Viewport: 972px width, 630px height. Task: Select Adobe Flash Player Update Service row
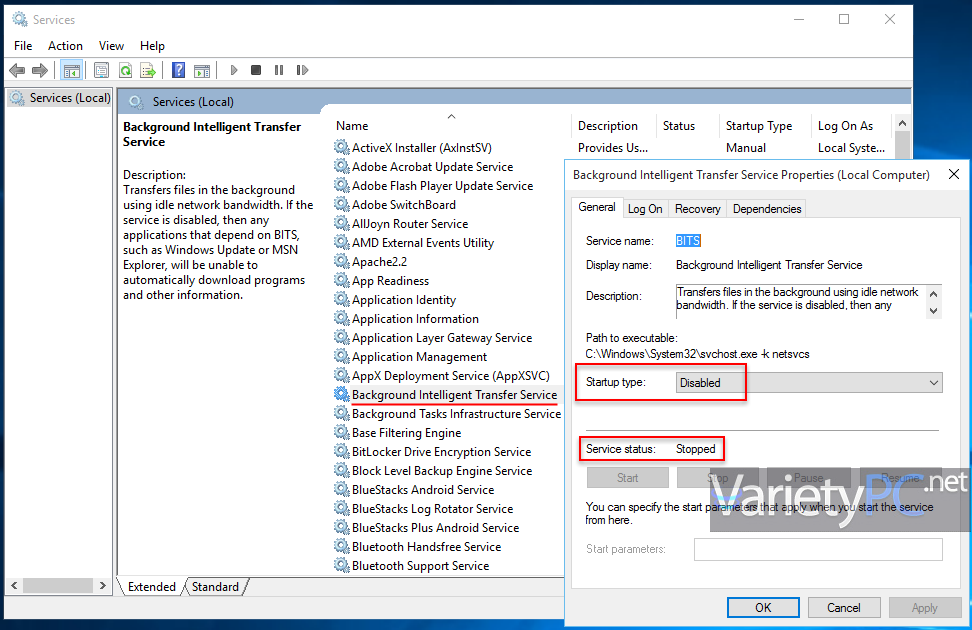tap(443, 185)
